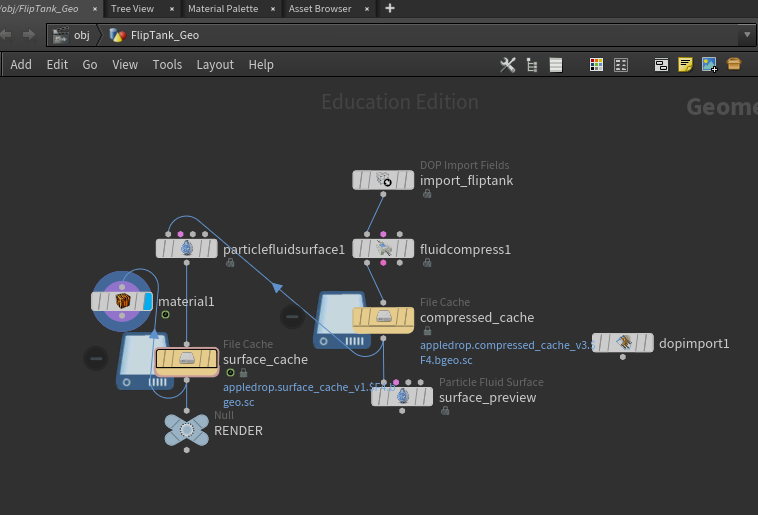Add a new pane tab

390,8
